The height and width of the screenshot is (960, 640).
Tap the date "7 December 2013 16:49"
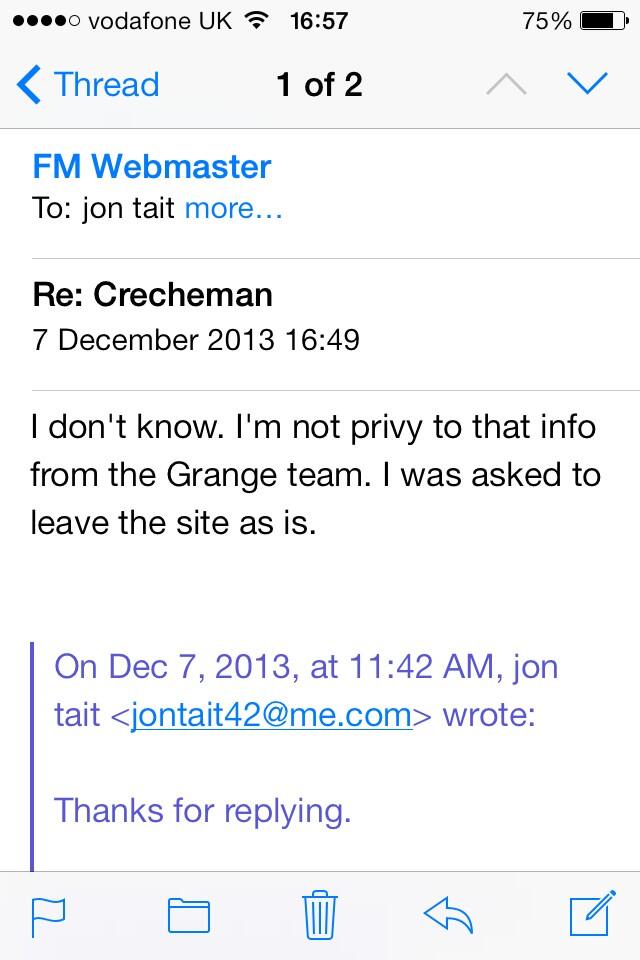pos(195,339)
